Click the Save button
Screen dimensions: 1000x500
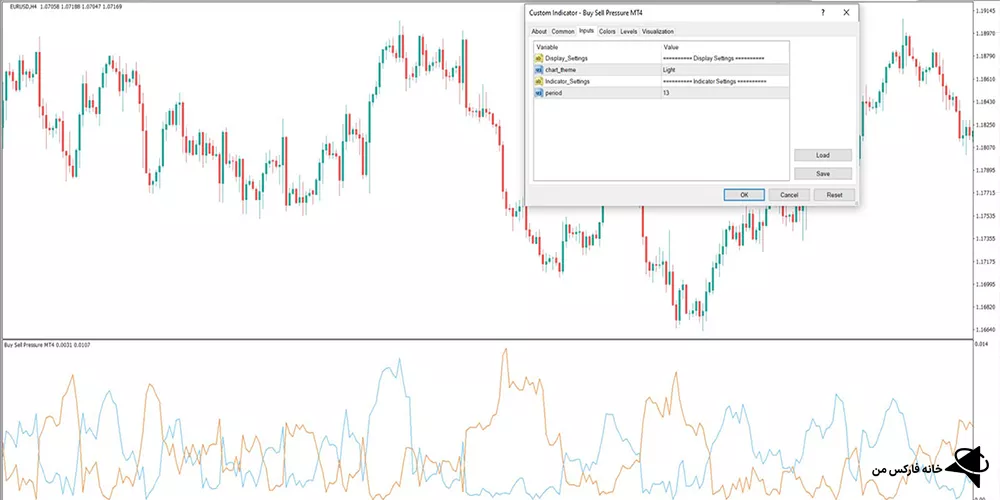[823, 173]
